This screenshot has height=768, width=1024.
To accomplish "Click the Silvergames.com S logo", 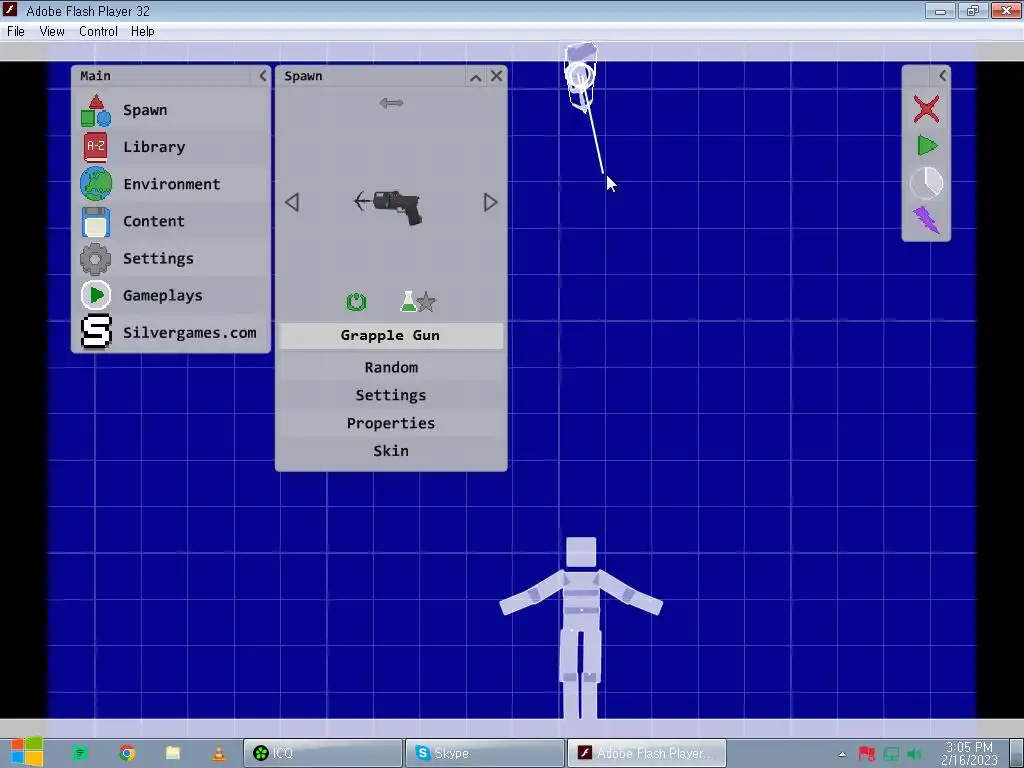I will pos(96,332).
